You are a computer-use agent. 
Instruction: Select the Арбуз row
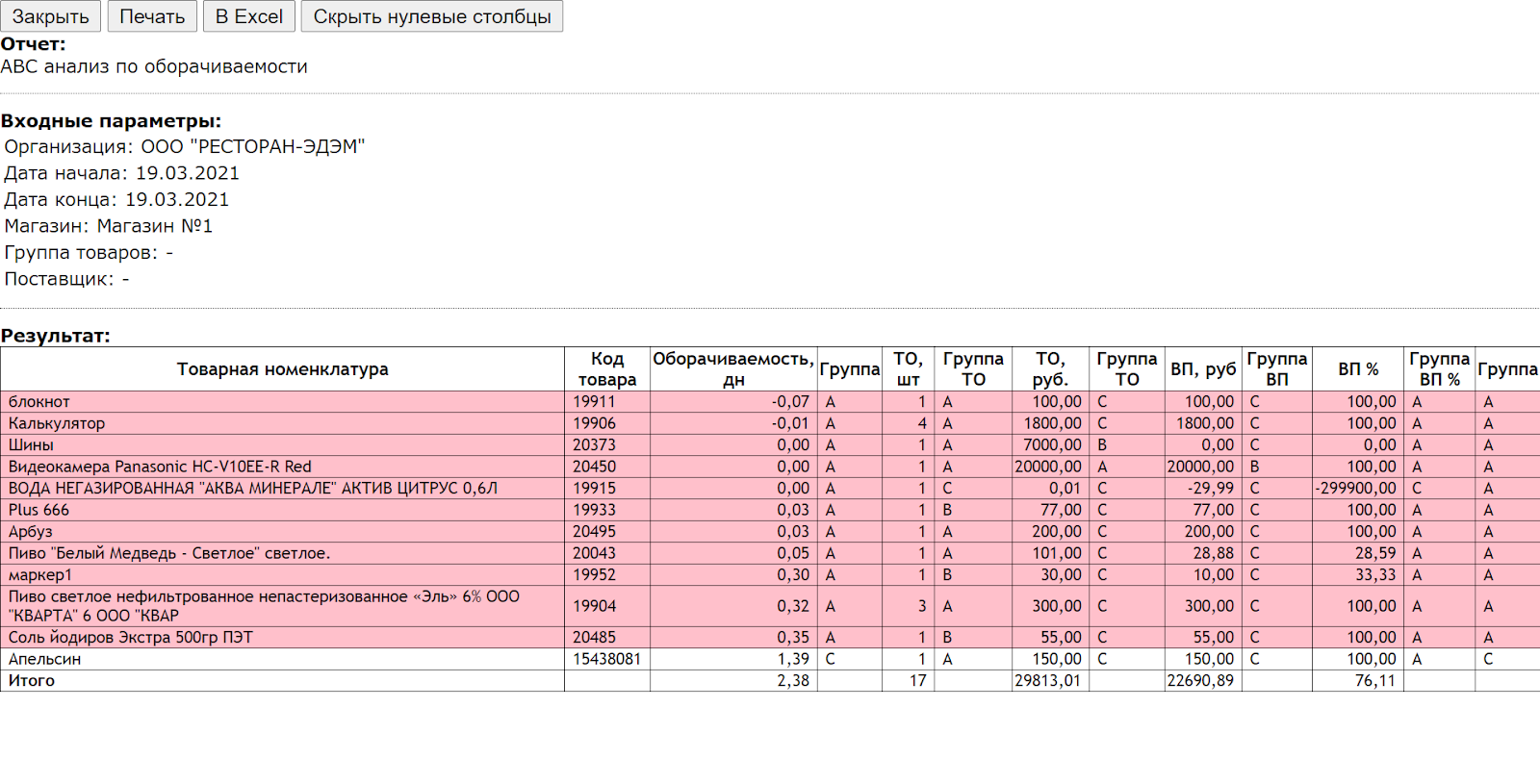point(31,532)
